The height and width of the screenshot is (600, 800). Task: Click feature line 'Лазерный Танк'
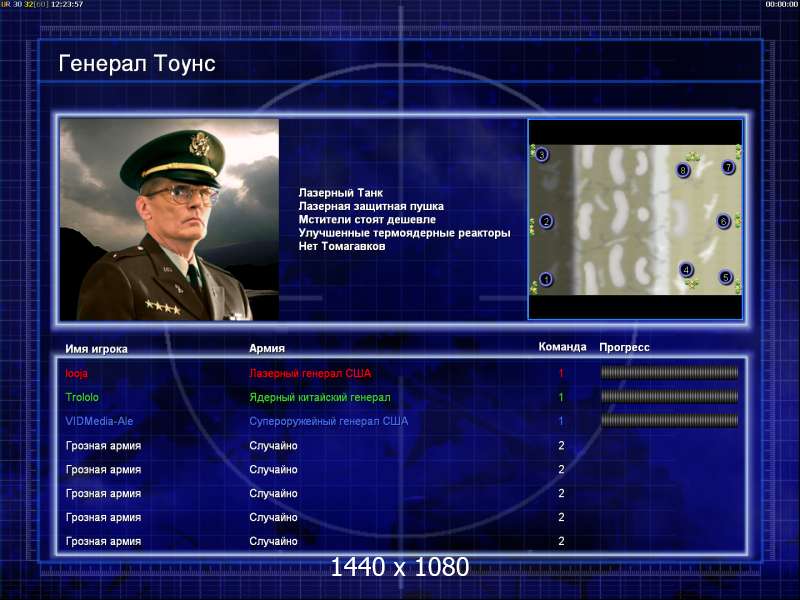(x=340, y=193)
